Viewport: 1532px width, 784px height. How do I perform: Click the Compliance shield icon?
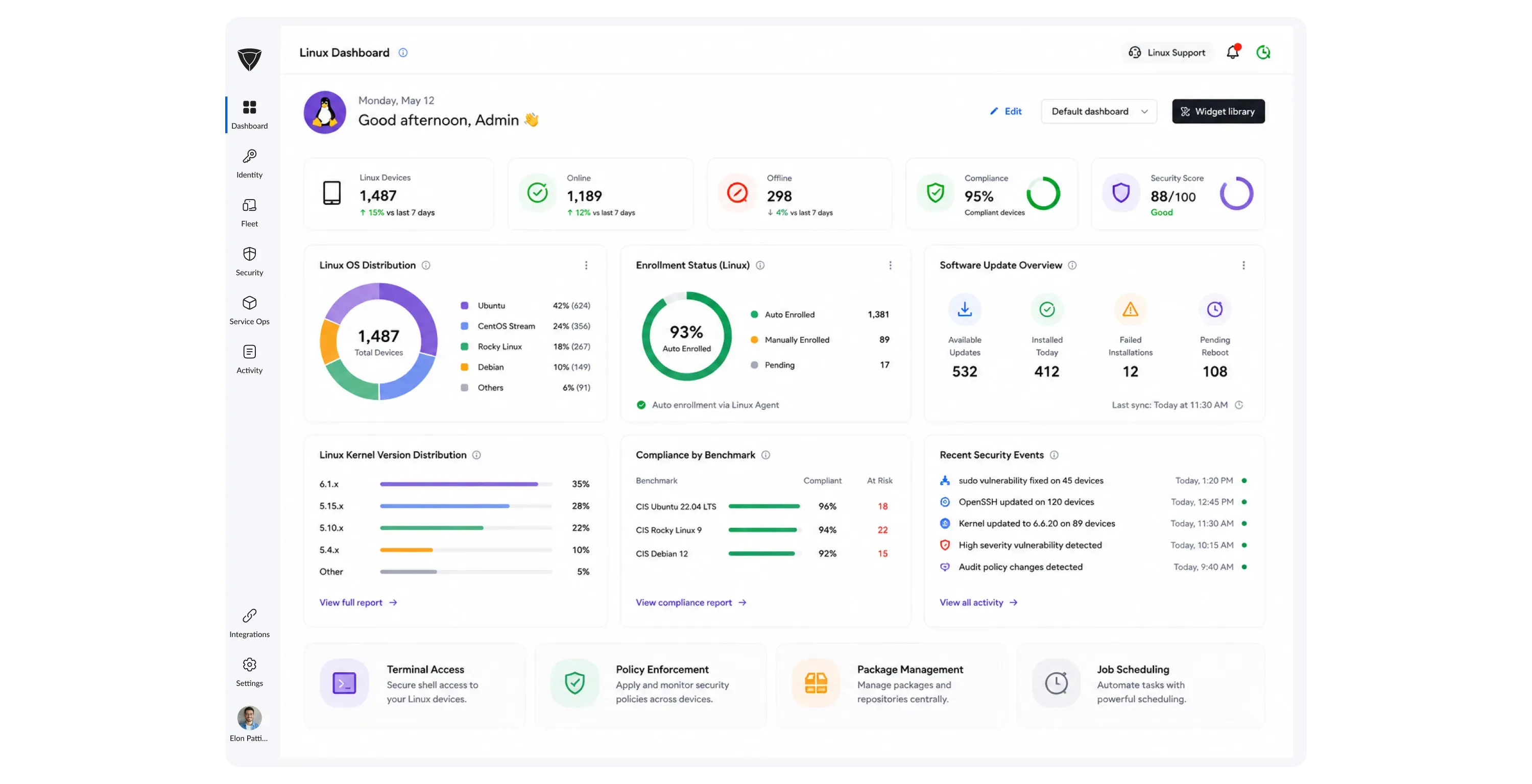[935, 192]
